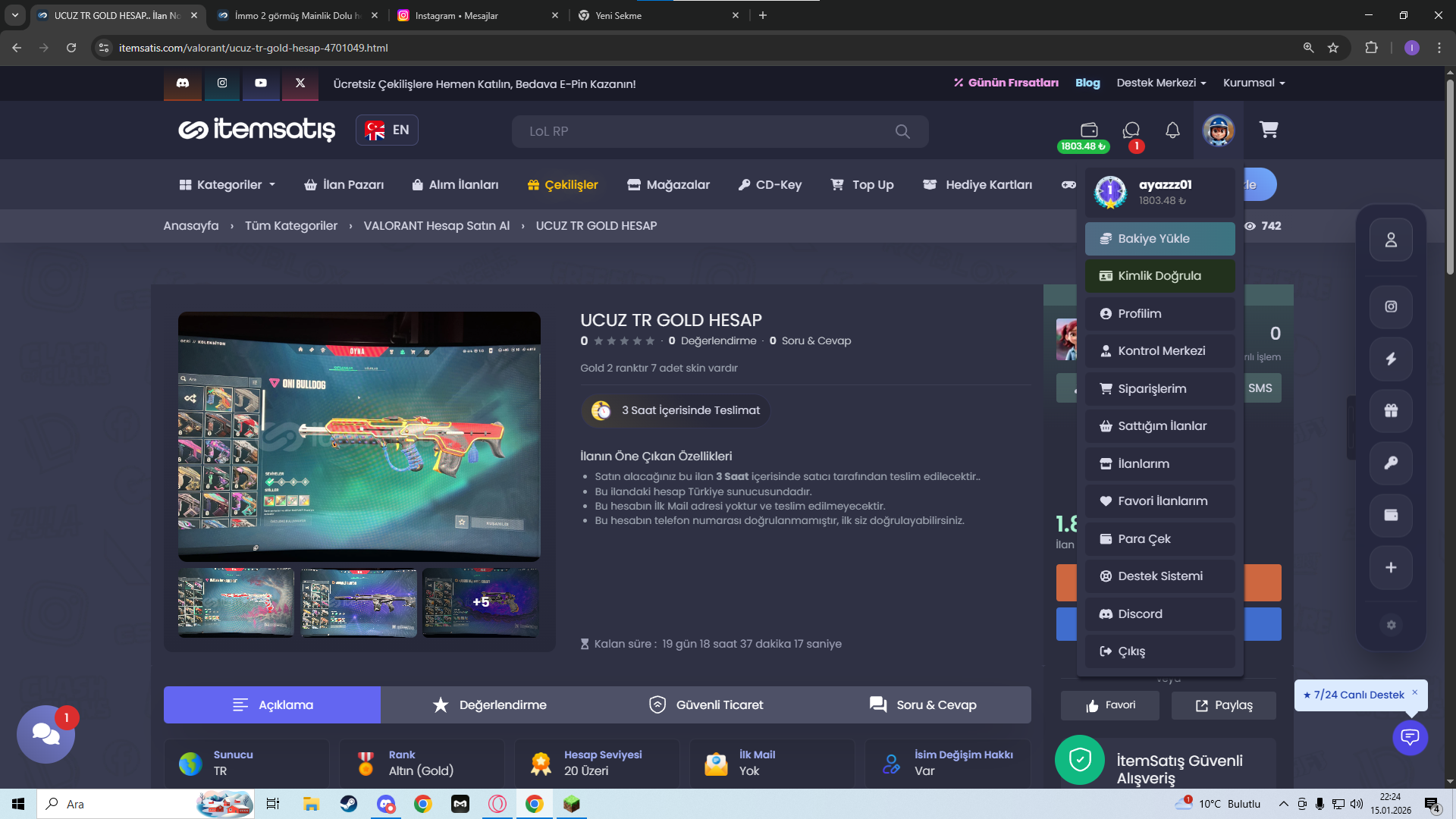
Task: Open the messages chat bubble icon
Action: pyautogui.click(x=1131, y=130)
